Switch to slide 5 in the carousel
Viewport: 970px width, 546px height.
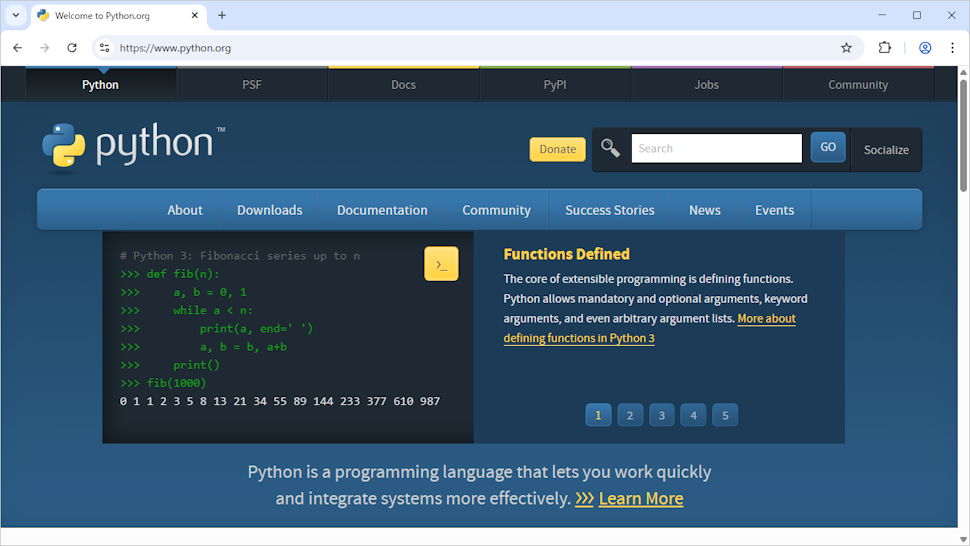pos(725,415)
